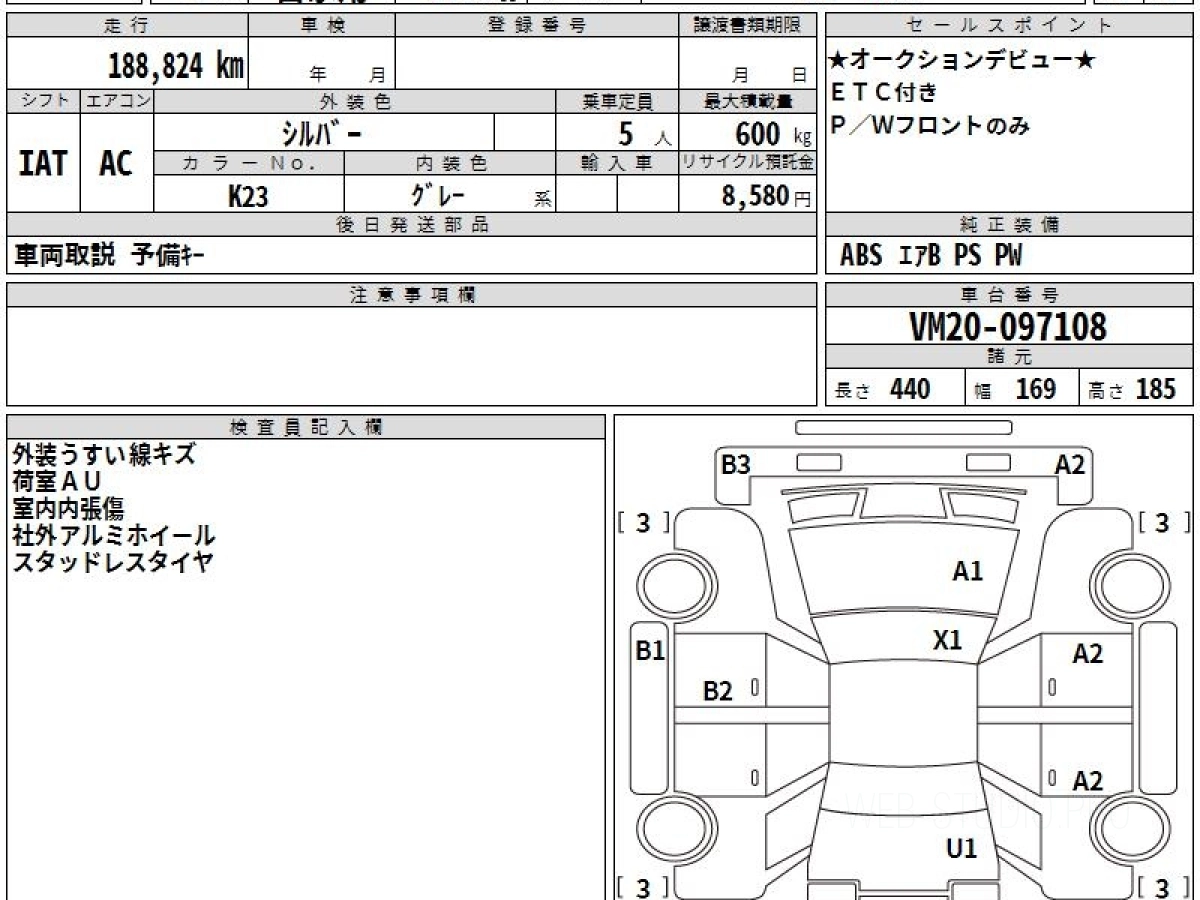
Task: Click the 600 kg load capacity value
Action: click(x=772, y=133)
